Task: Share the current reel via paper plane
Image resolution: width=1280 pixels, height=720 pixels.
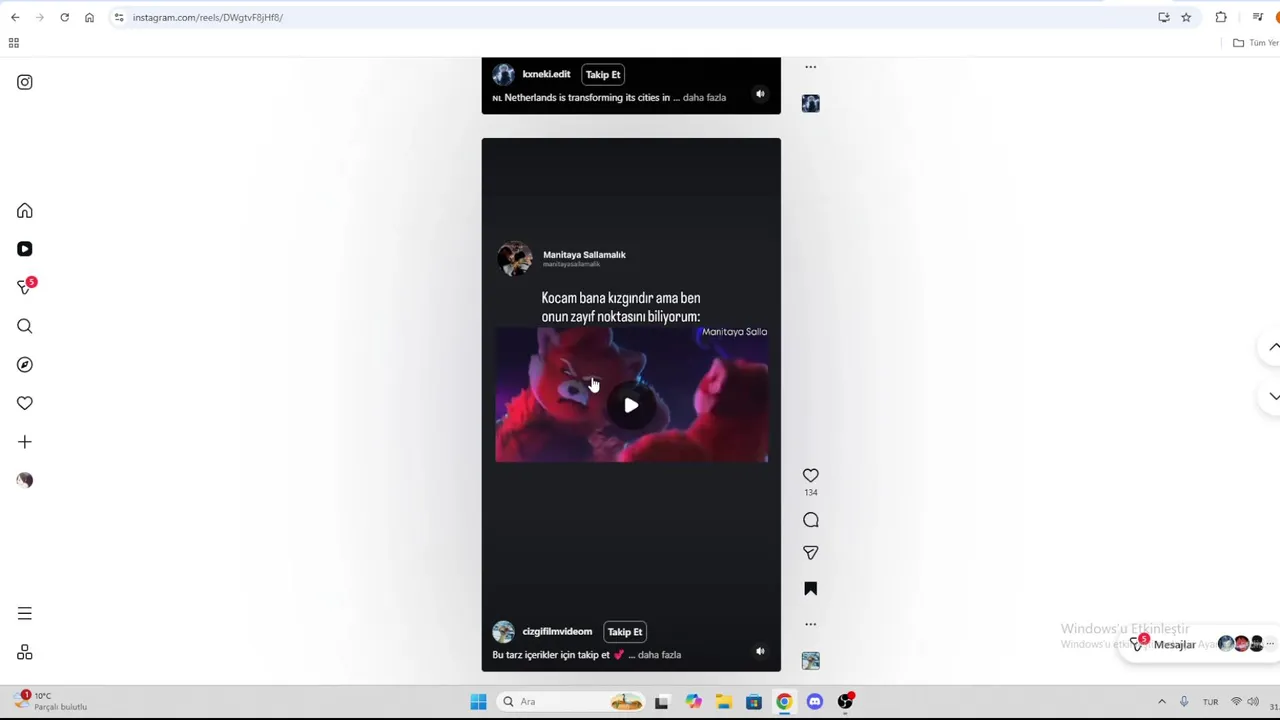Action: pyautogui.click(x=811, y=553)
